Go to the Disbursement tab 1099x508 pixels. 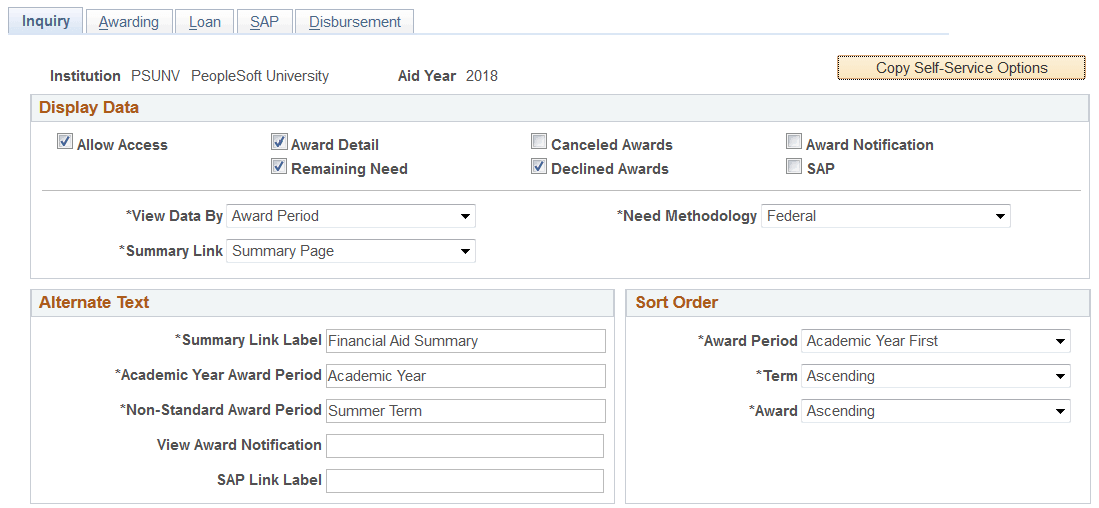pyautogui.click(x=355, y=22)
